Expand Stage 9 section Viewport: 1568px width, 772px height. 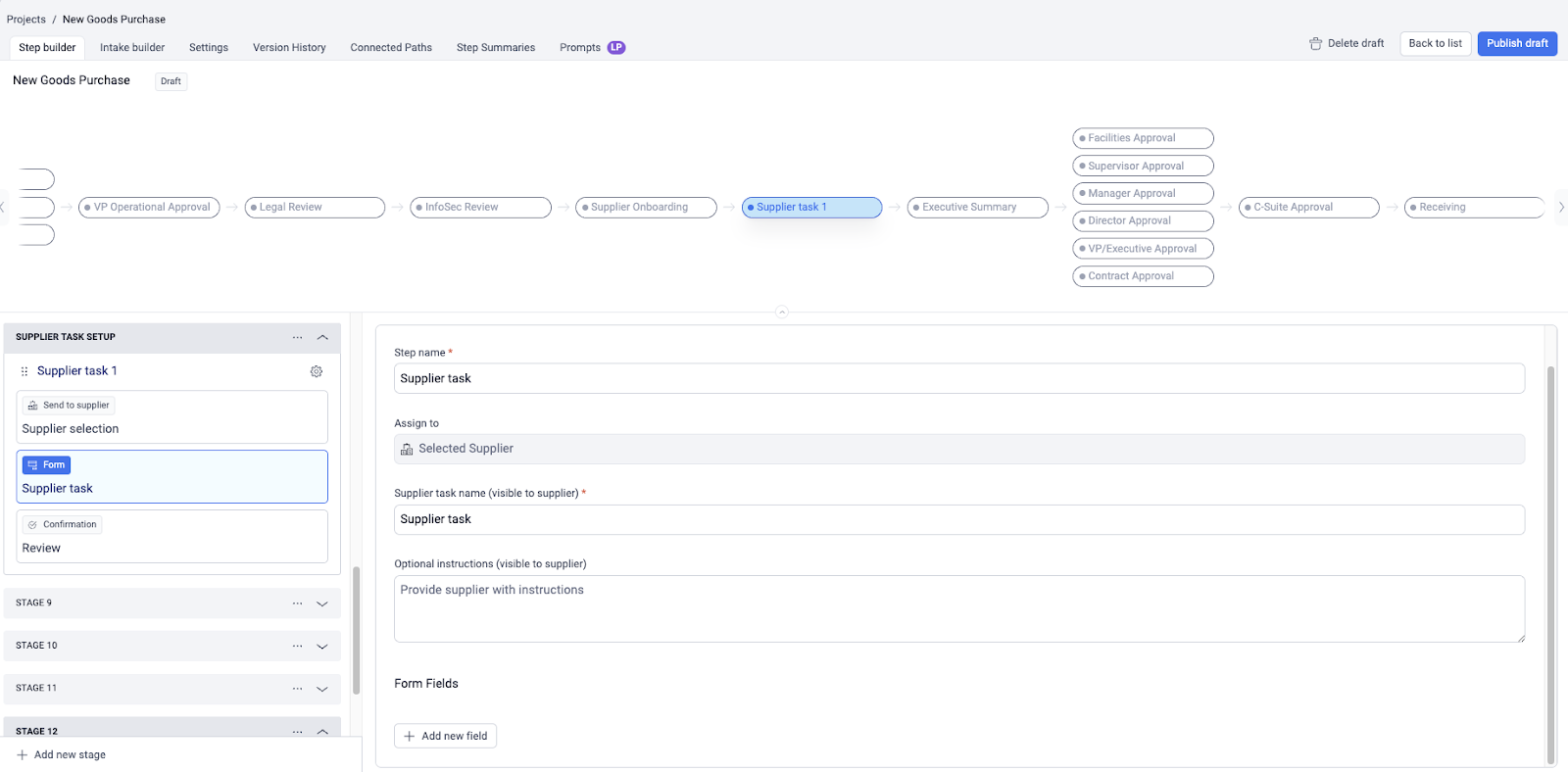click(322, 603)
